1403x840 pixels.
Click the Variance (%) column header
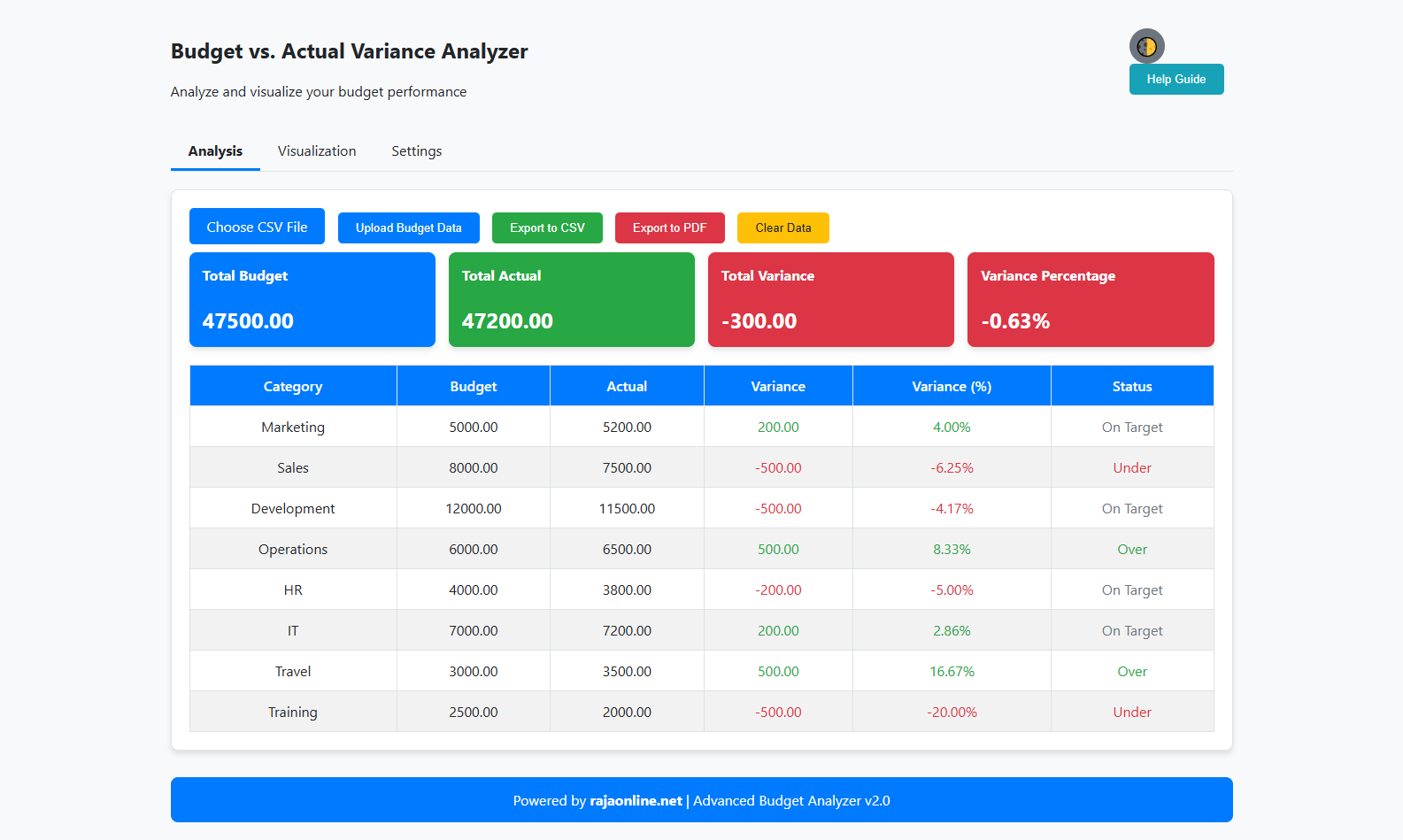(952, 387)
